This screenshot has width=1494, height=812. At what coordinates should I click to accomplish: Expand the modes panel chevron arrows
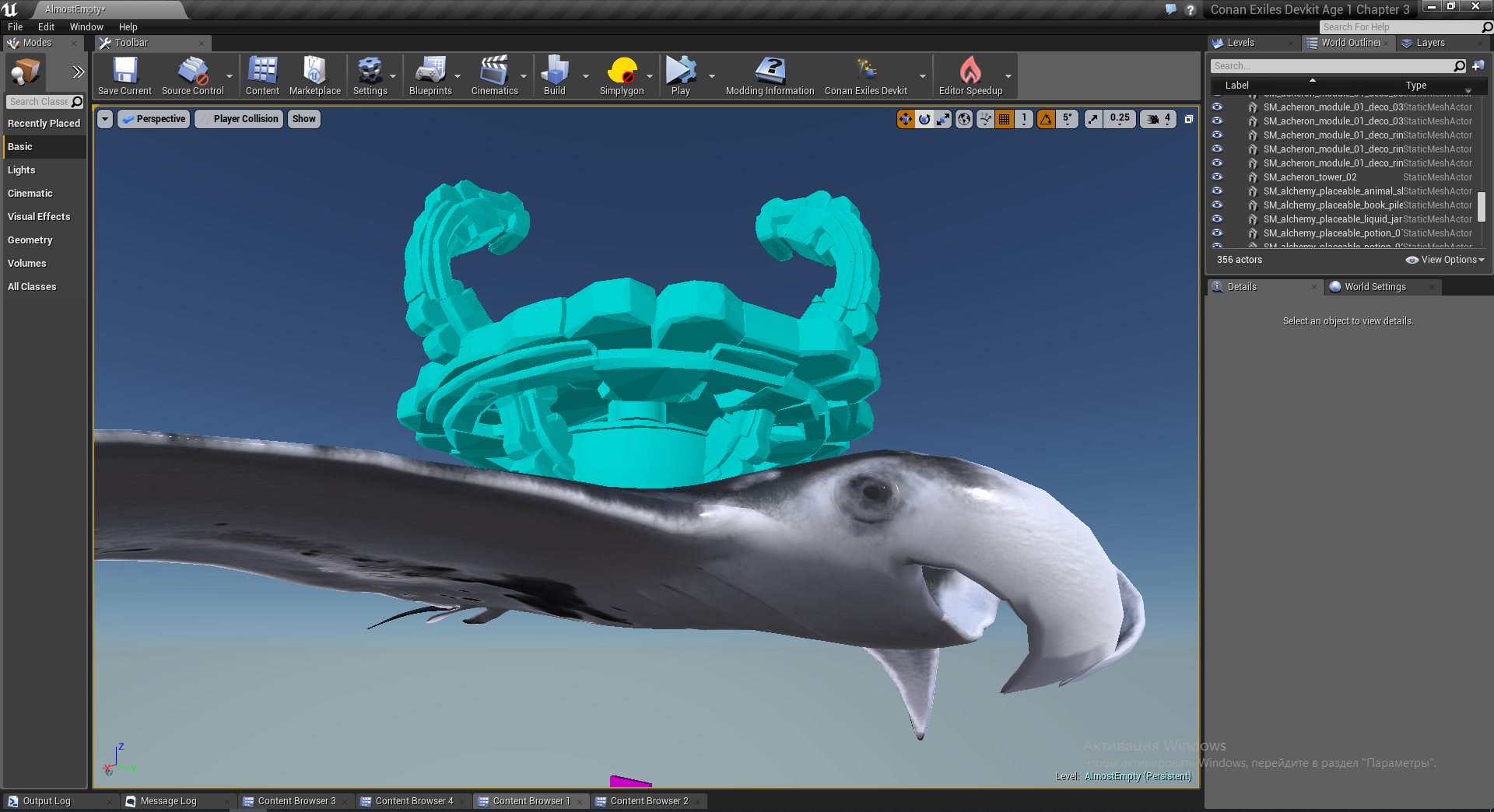coord(78,72)
